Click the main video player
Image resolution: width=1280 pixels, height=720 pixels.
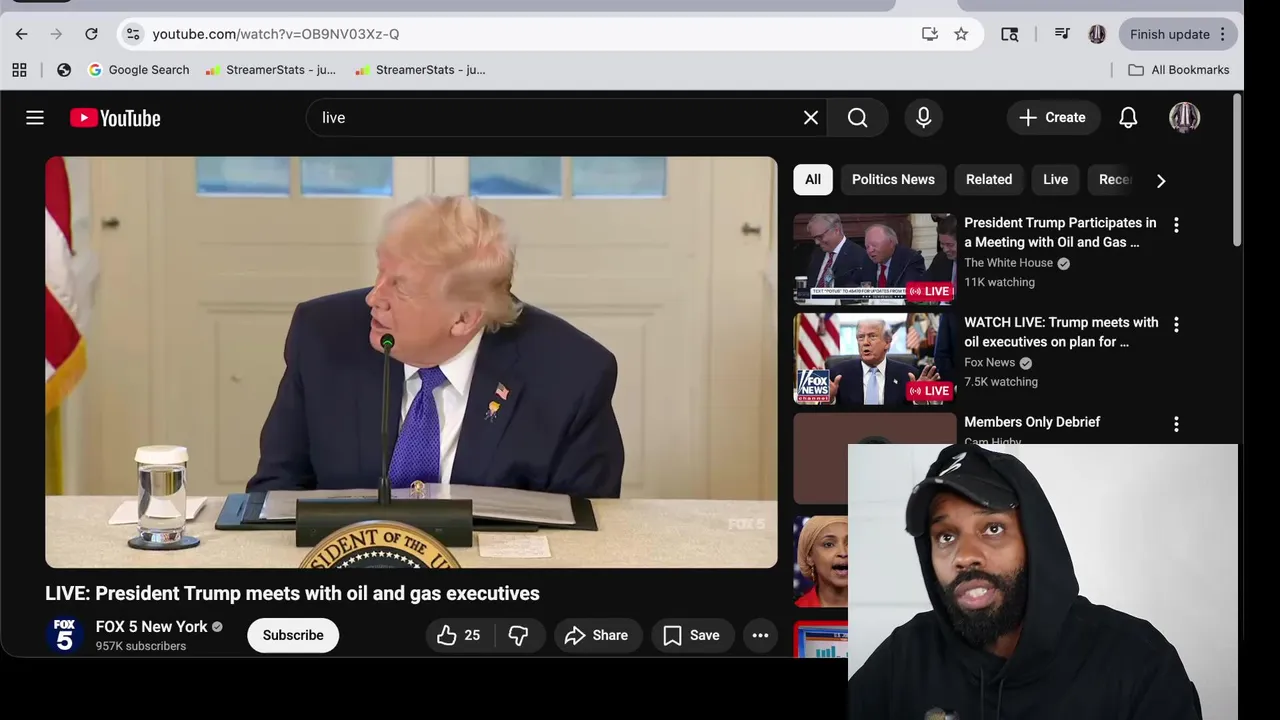411,362
